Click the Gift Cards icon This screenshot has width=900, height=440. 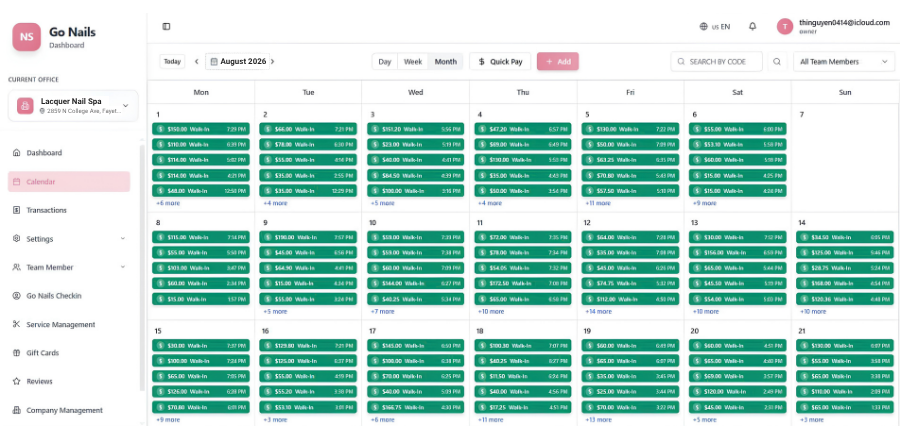(16, 353)
